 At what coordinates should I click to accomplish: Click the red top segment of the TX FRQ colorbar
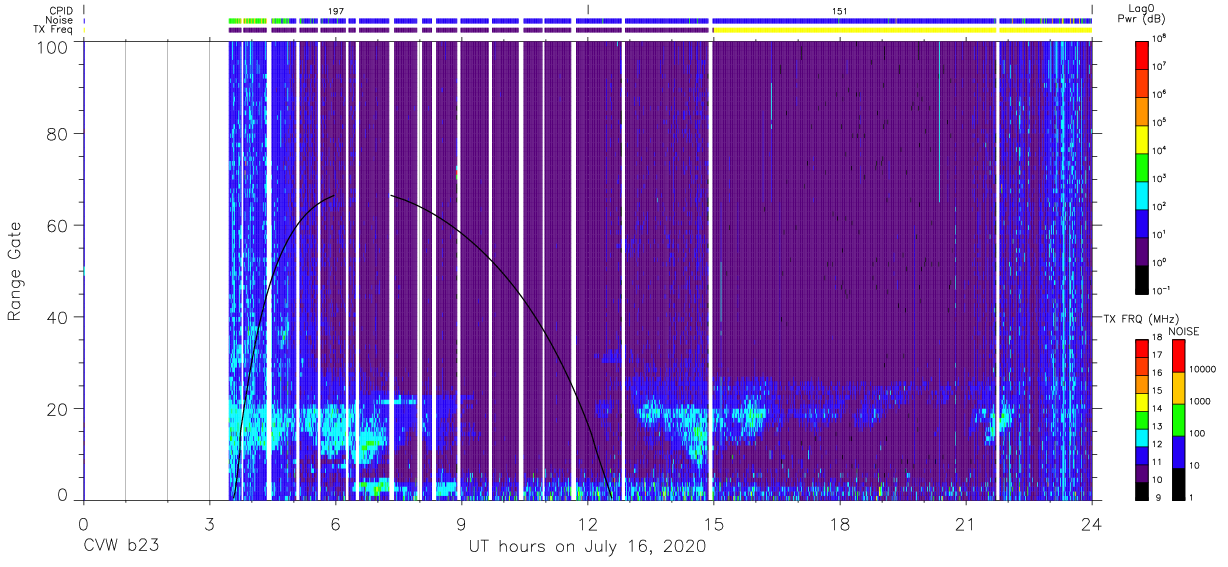[1143, 347]
